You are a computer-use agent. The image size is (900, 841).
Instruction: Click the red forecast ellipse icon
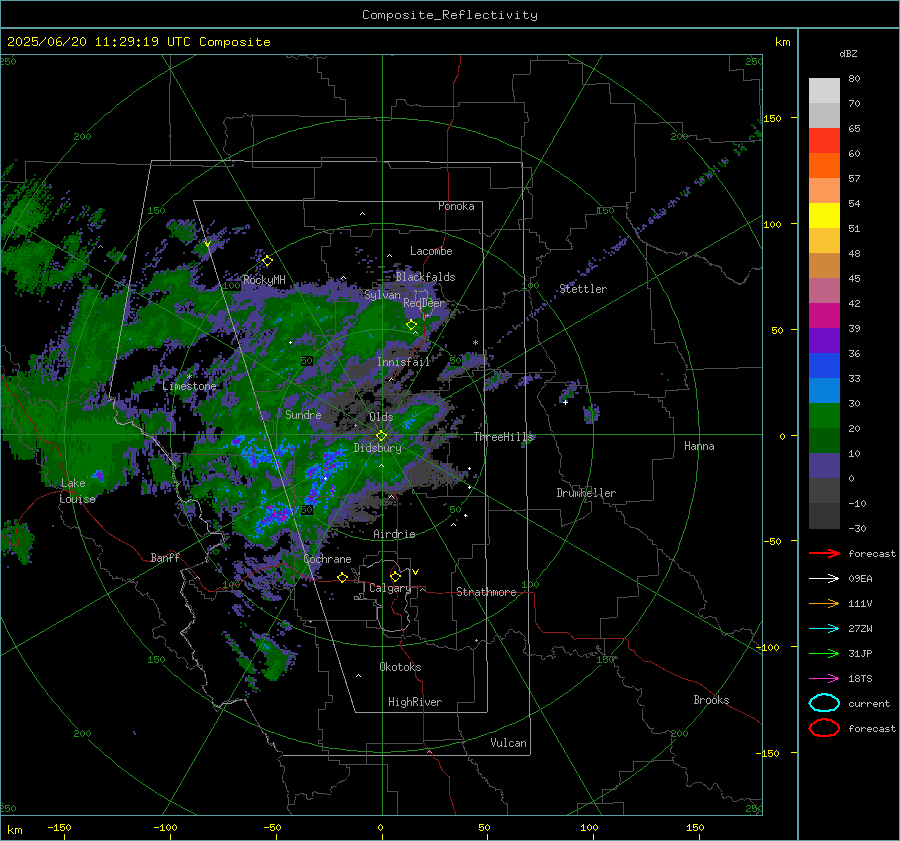[824, 728]
